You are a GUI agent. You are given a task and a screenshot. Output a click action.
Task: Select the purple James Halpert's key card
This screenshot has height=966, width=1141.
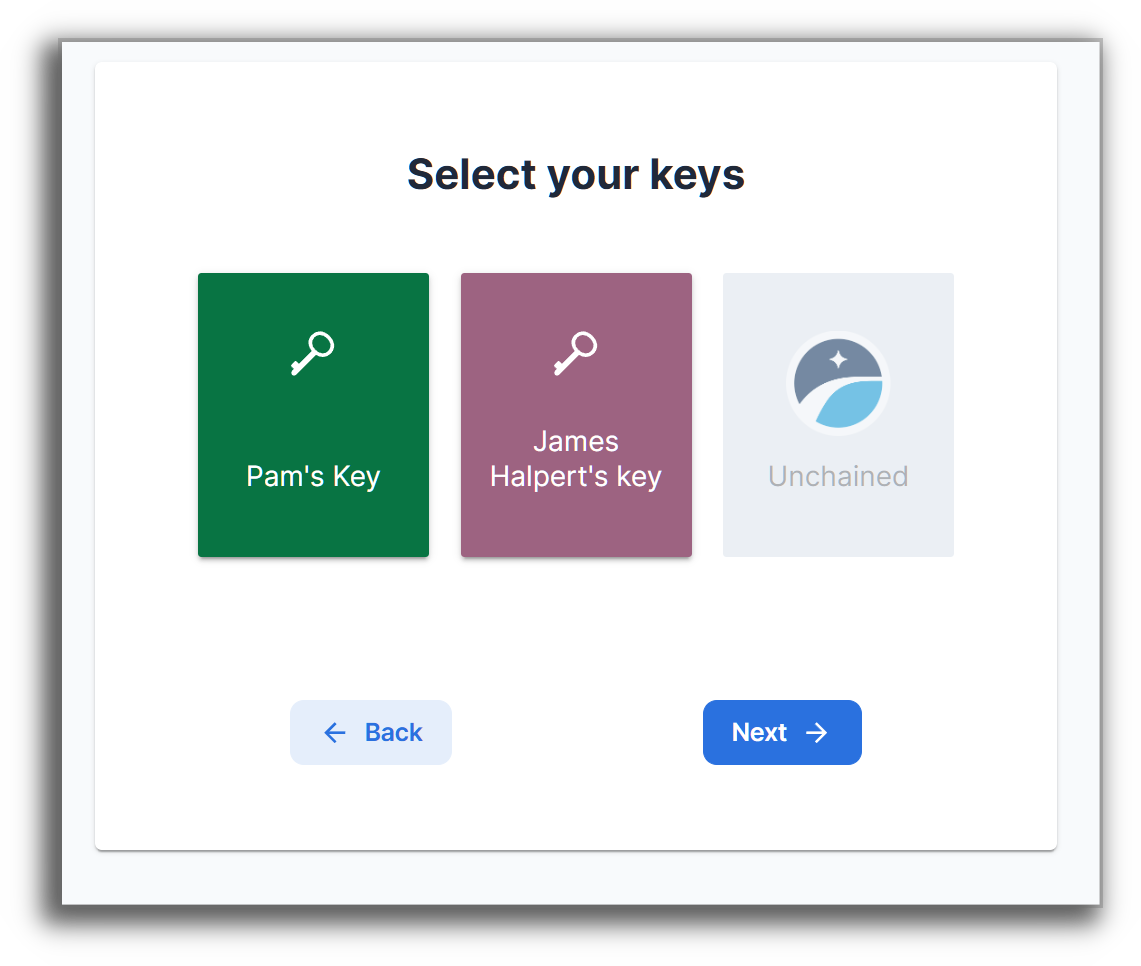click(576, 414)
